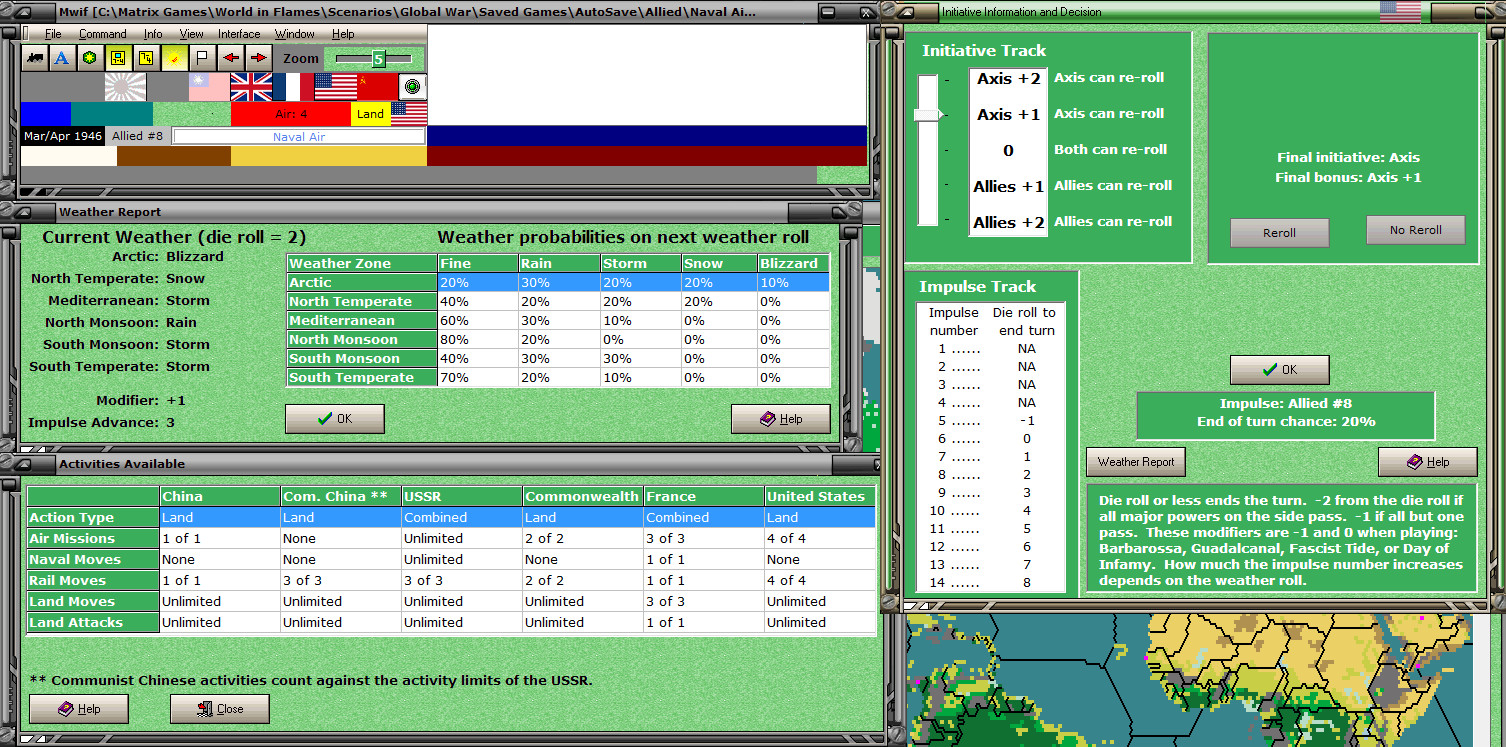Image resolution: width=1506 pixels, height=747 pixels.
Task: Click the blue letter A toolbar icon
Action: coord(61,58)
